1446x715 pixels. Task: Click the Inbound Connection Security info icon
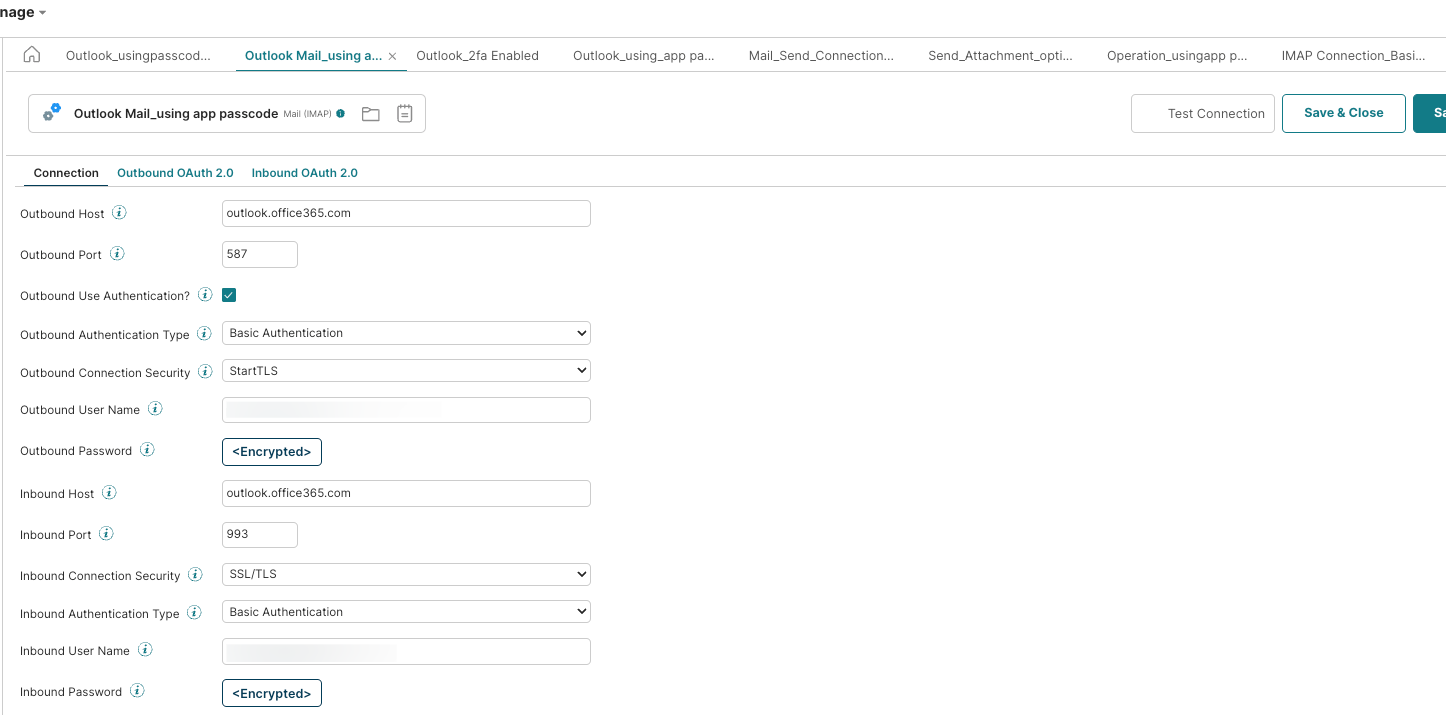click(x=195, y=574)
